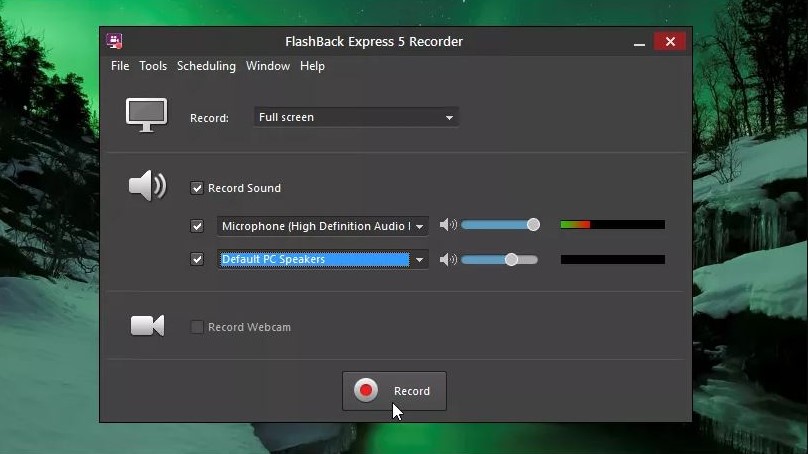Uncheck the Microphone source checkbox
808x454 pixels.
click(x=197, y=226)
